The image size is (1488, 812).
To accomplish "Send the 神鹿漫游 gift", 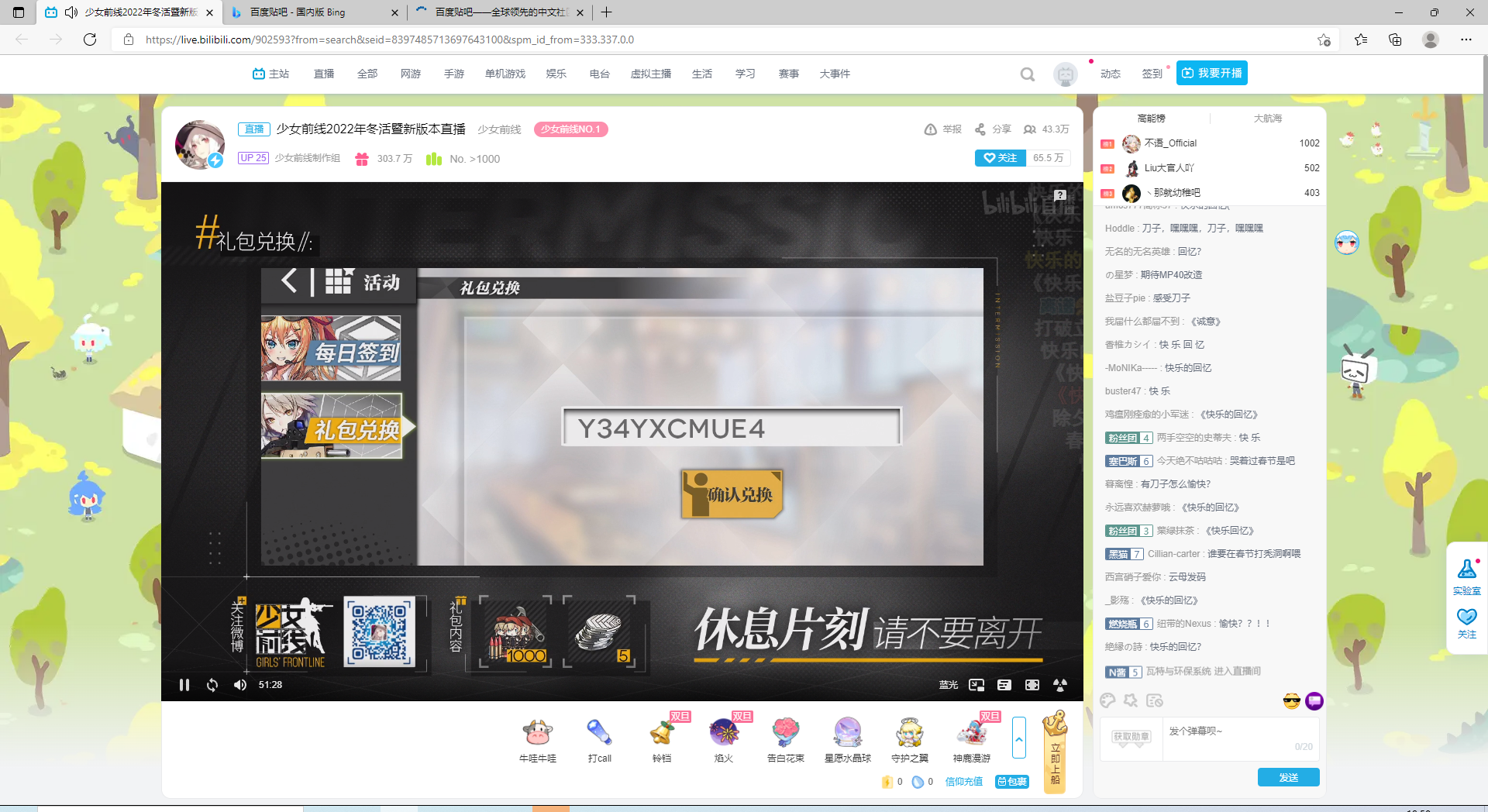I will pos(972,740).
